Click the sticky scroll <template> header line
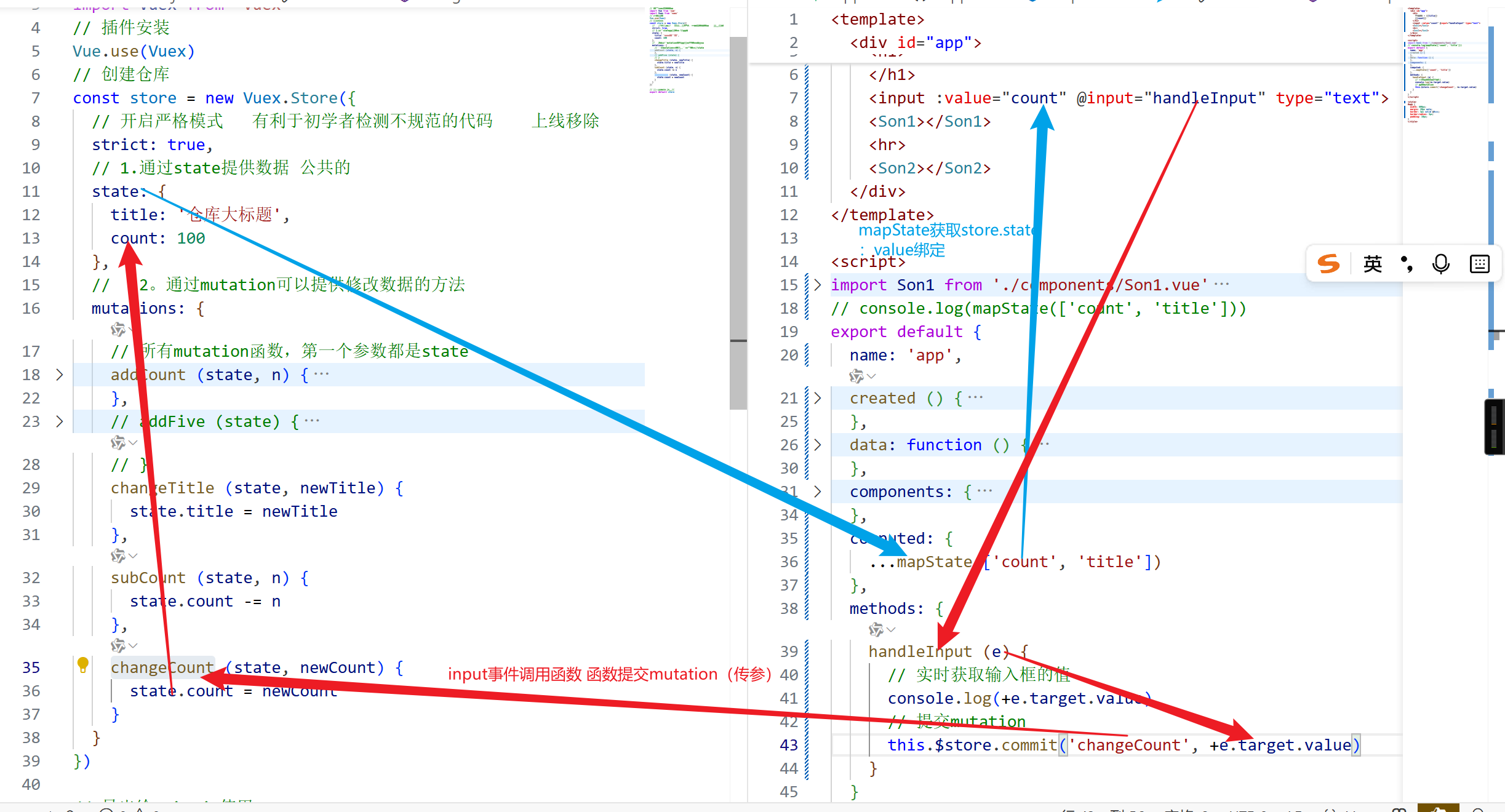Viewport: 1505px width, 812px height. (x=877, y=20)
